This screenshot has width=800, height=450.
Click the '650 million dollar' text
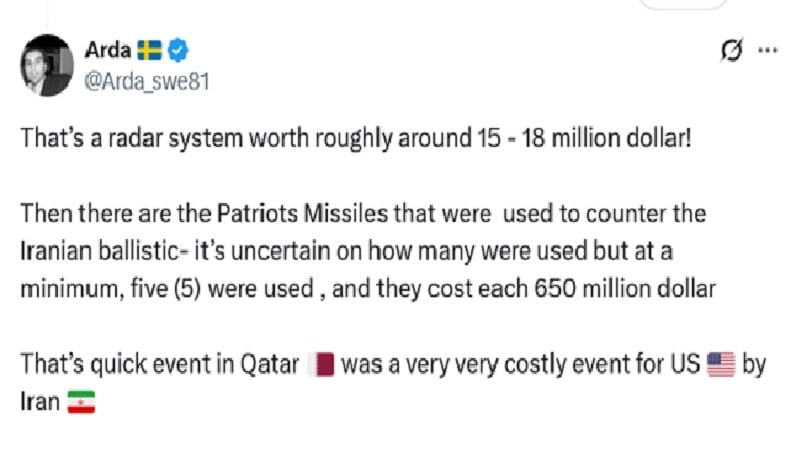(x=625, y=289)
